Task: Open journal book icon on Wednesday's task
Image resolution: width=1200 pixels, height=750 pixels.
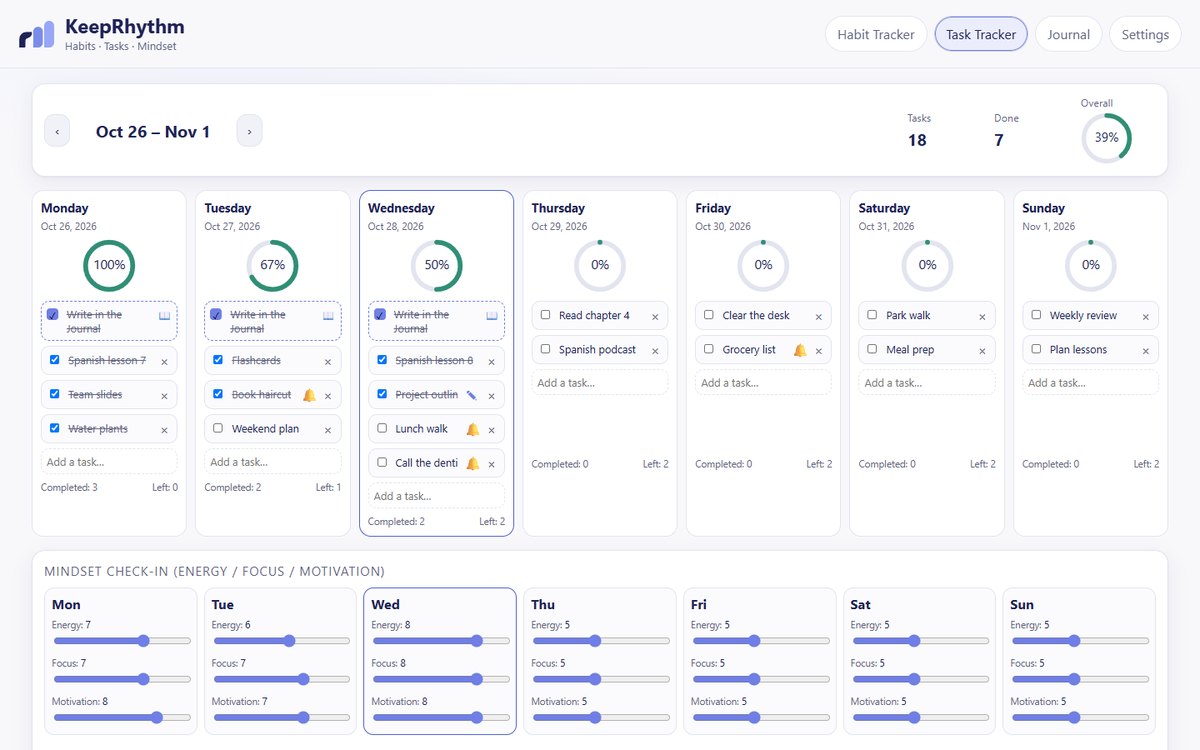Action: [491, 315]
